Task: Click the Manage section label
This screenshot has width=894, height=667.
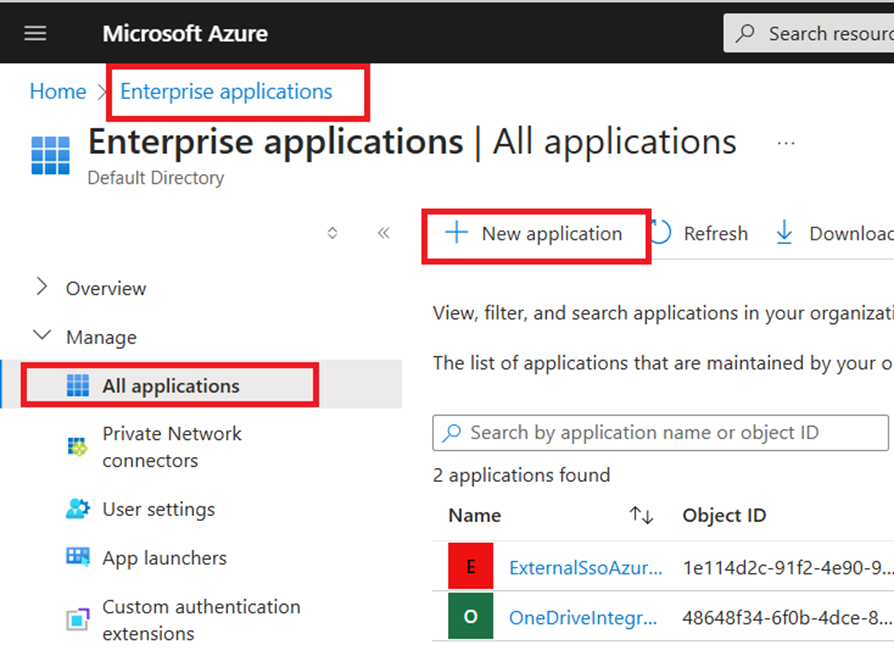Action: click(x=101, y=337)
